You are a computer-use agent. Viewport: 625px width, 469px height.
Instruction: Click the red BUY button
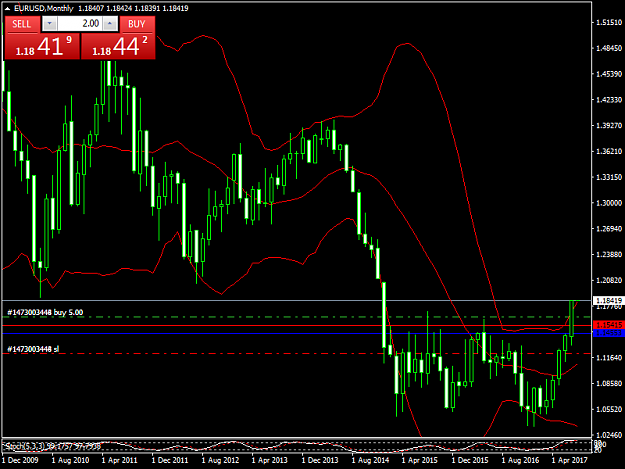coord(137,24)
